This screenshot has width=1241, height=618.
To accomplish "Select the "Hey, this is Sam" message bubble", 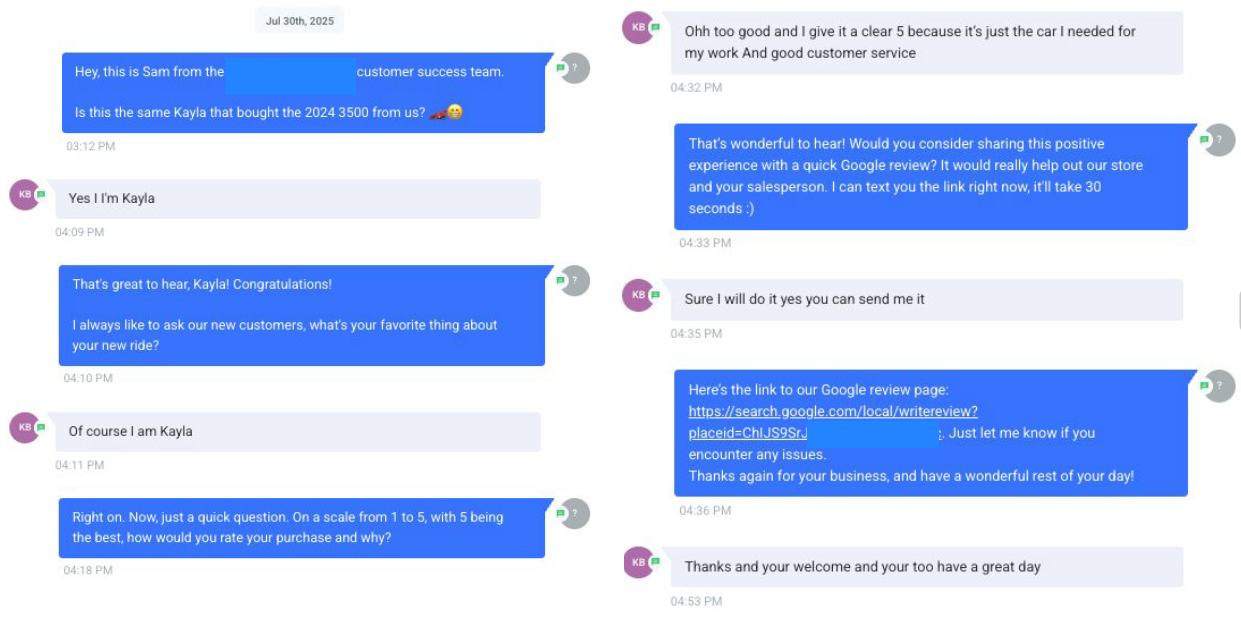I will point(303,92).
